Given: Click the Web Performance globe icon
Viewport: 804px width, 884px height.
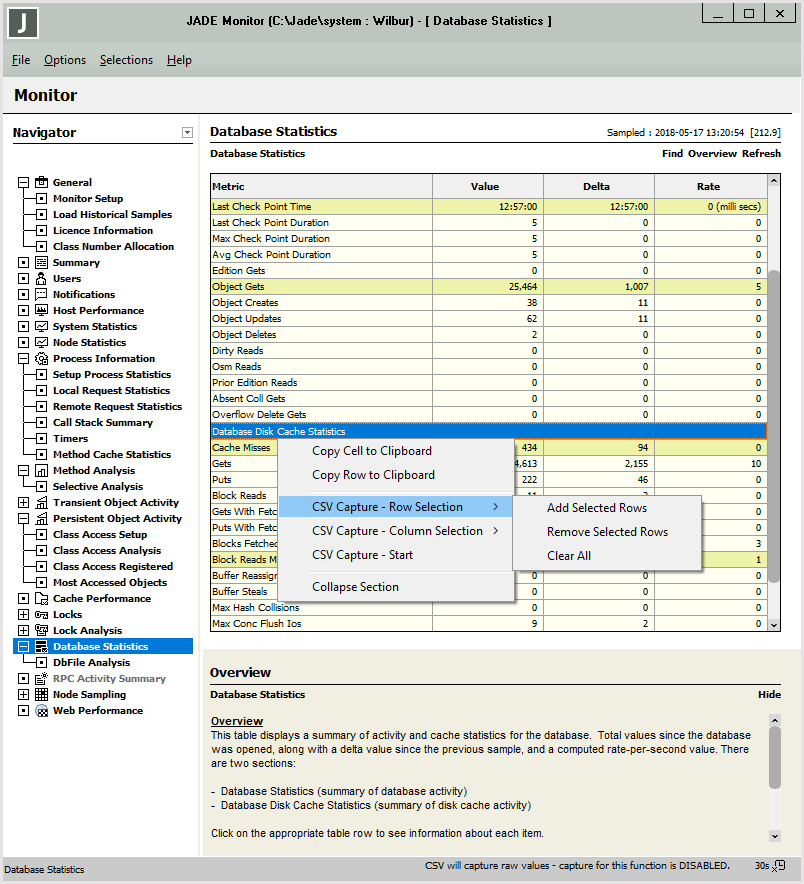Looking at the screenshot, I should (x=41, y=710).
